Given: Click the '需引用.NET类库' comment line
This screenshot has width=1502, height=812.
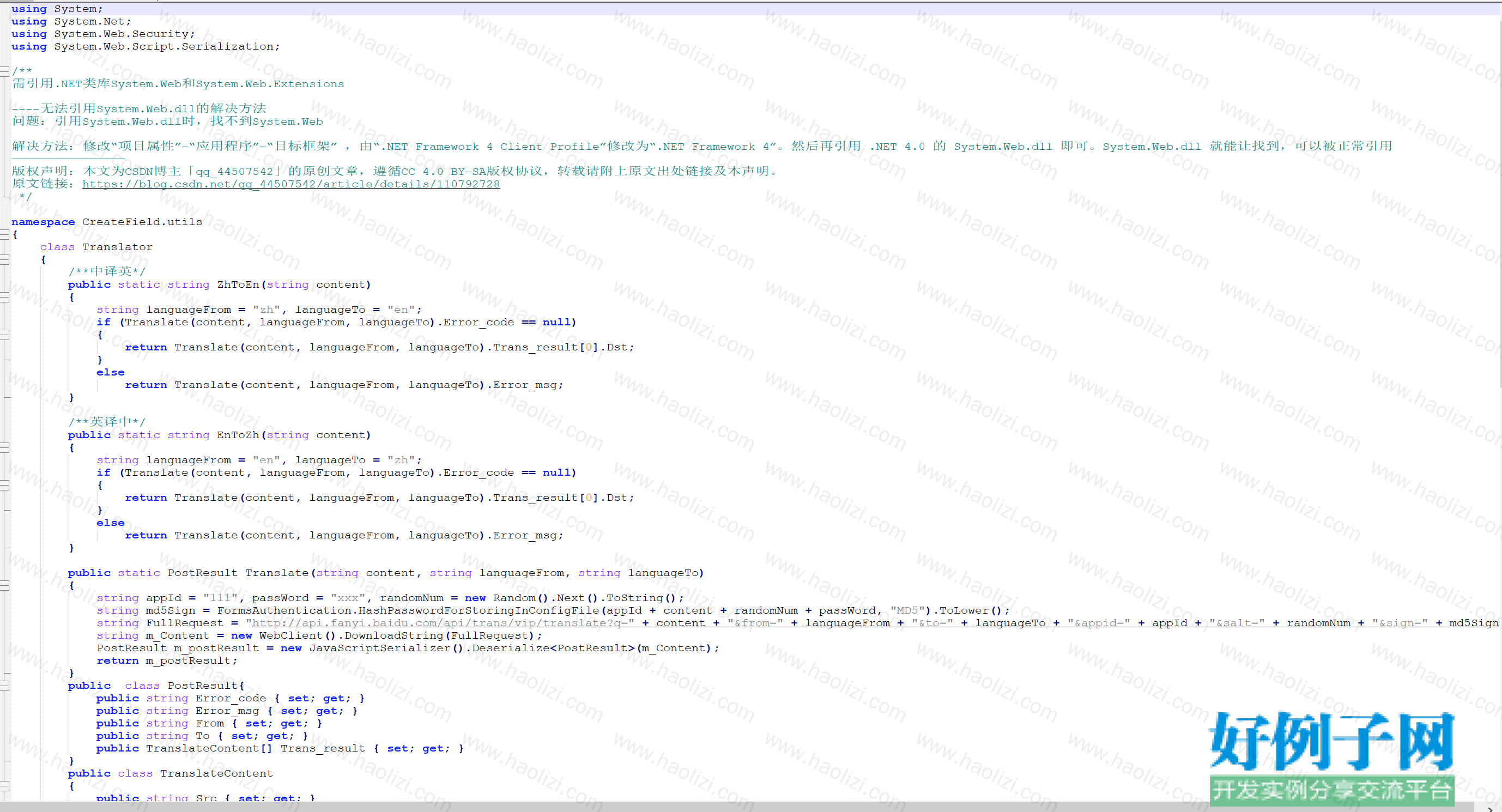Looking at the screenshot, I should pos(178,84).
